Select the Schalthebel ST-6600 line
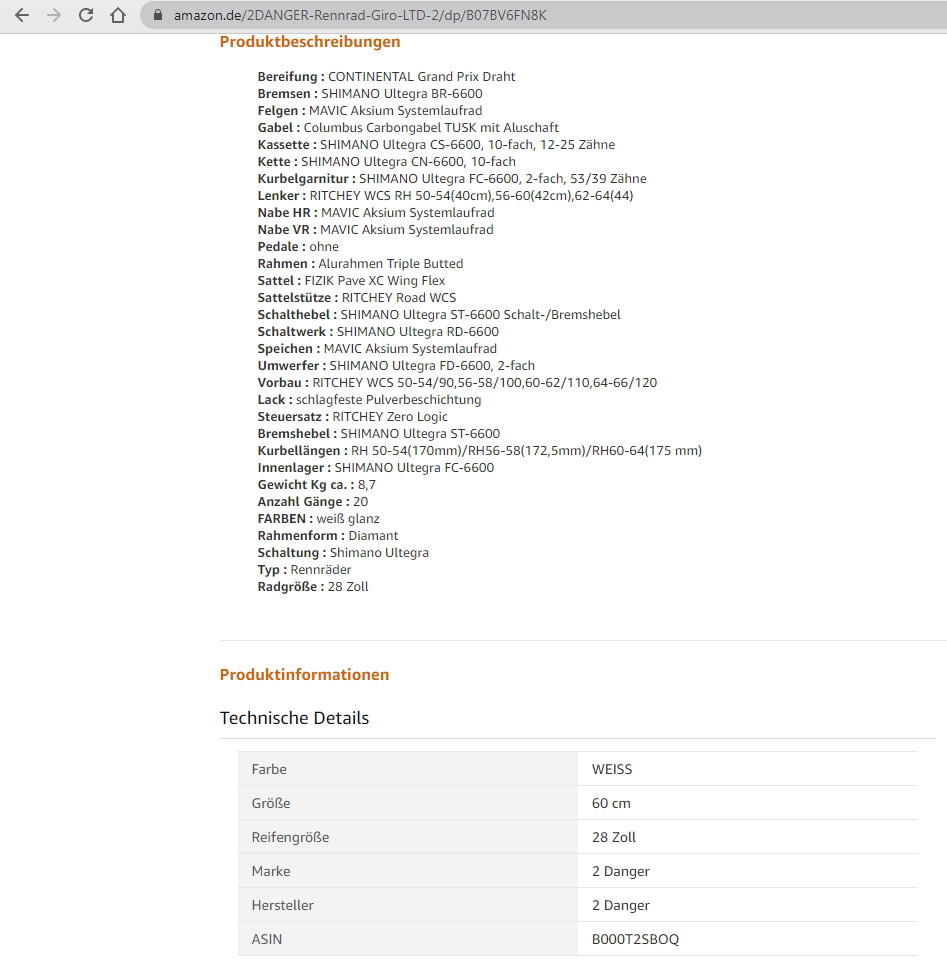This screenshot has height=970, width=947. point(439,315)
